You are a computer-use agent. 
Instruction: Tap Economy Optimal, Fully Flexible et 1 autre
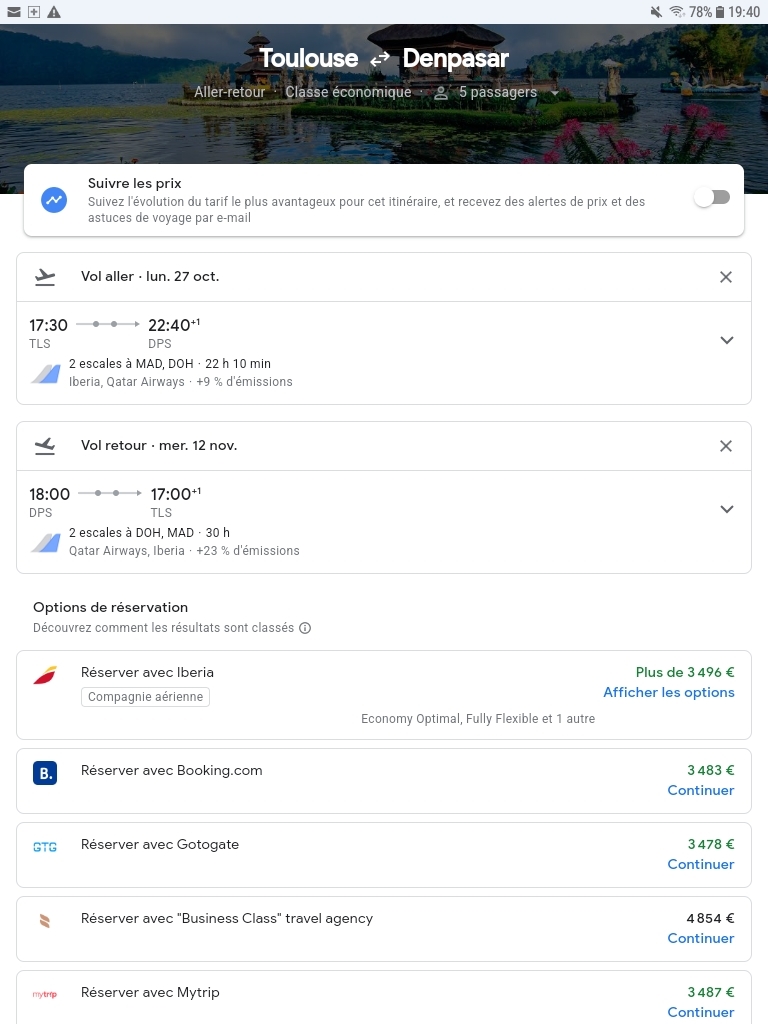click(478, 718)
